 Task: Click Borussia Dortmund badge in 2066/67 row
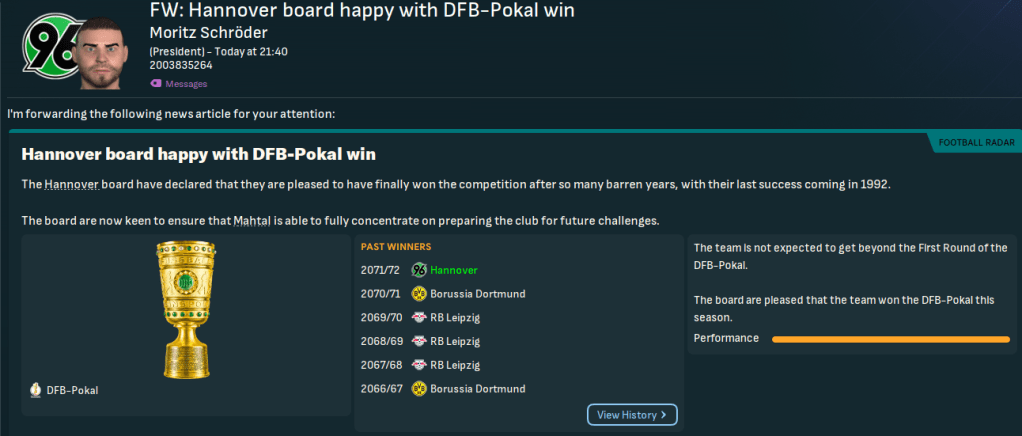tap(420, 388)
